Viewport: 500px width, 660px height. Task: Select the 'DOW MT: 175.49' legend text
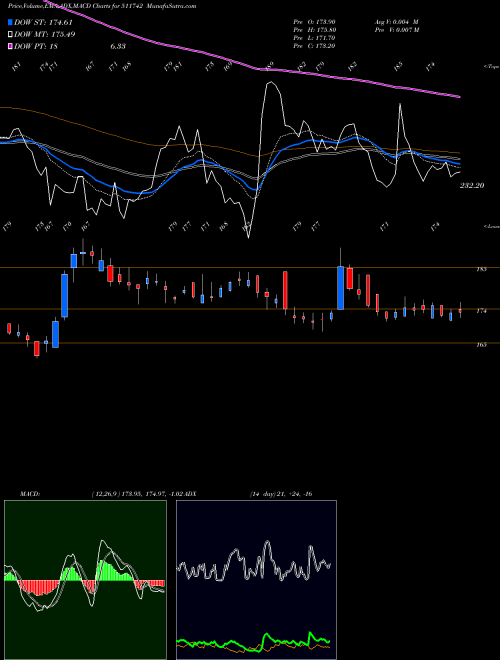pos(45,35)
